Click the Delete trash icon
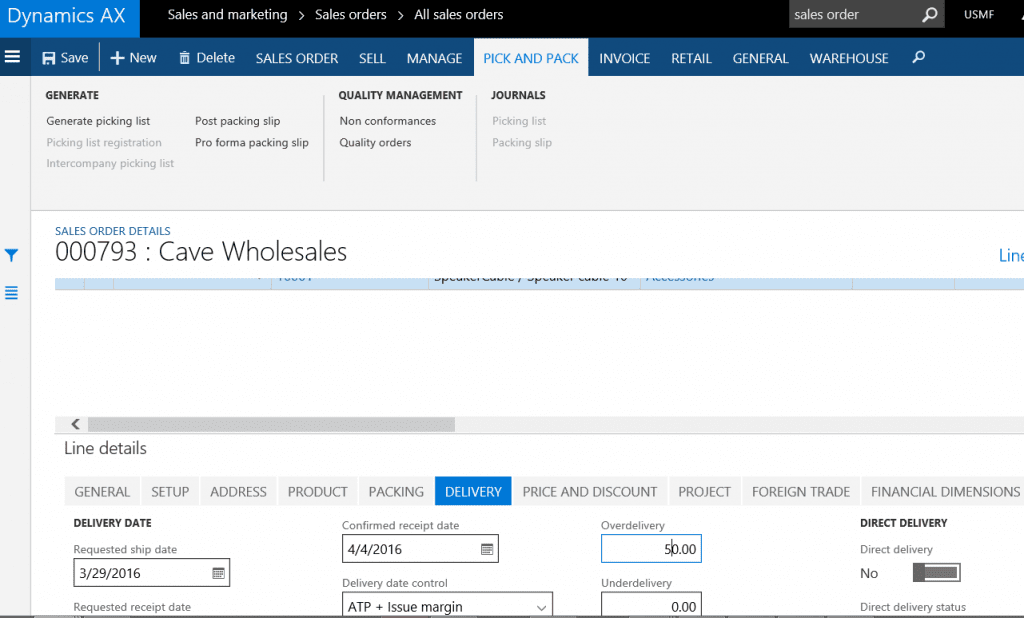The width and height of the screenshot is (1024, 618). (x=184, y=58)
